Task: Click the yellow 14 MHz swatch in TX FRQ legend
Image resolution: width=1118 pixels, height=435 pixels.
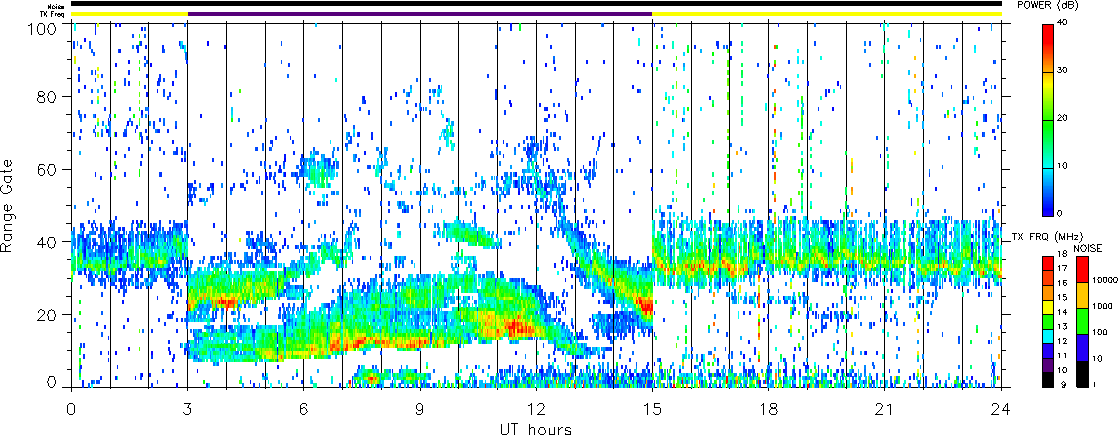Action: click(x=1048, y=309)
